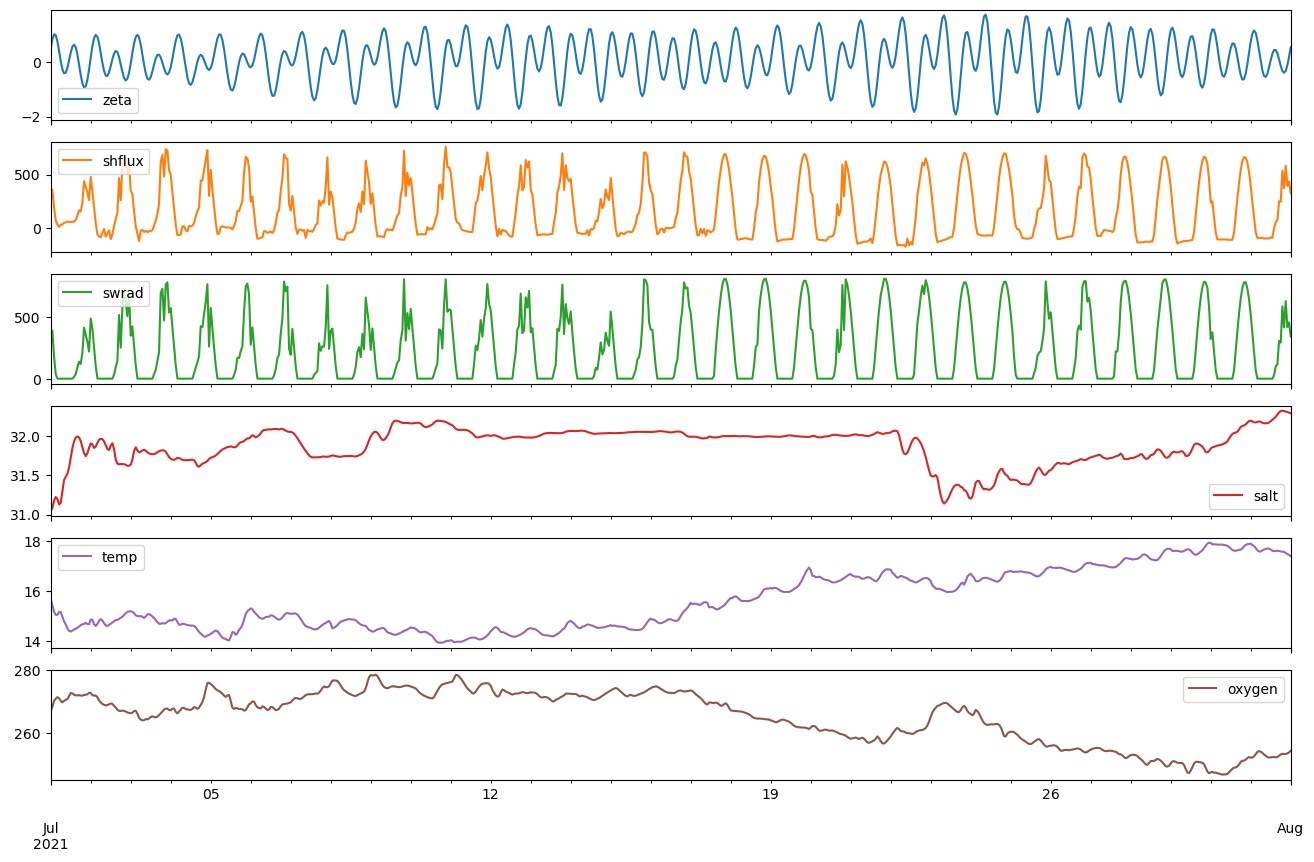Click the shflux legend label
The image size is (1314, 862).
click(123, 162)
